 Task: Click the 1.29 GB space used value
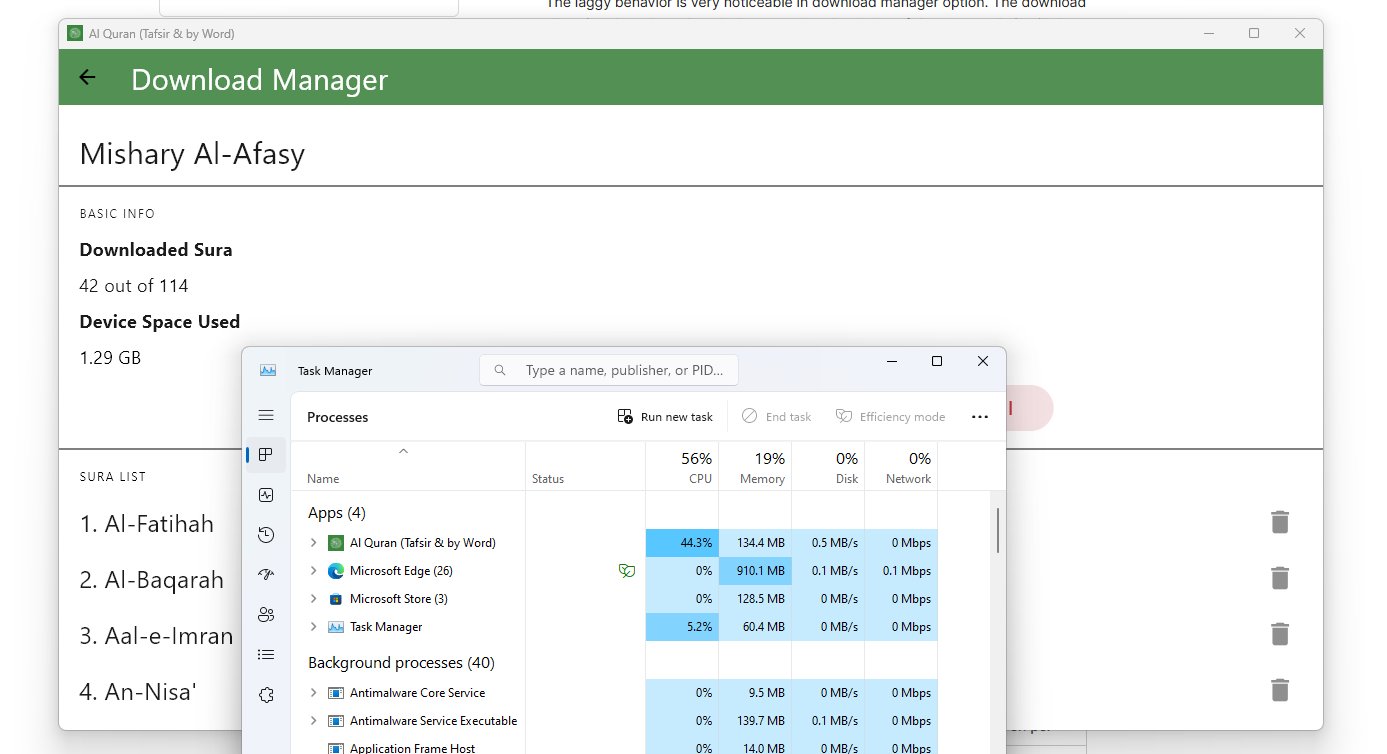click(110, 357)
